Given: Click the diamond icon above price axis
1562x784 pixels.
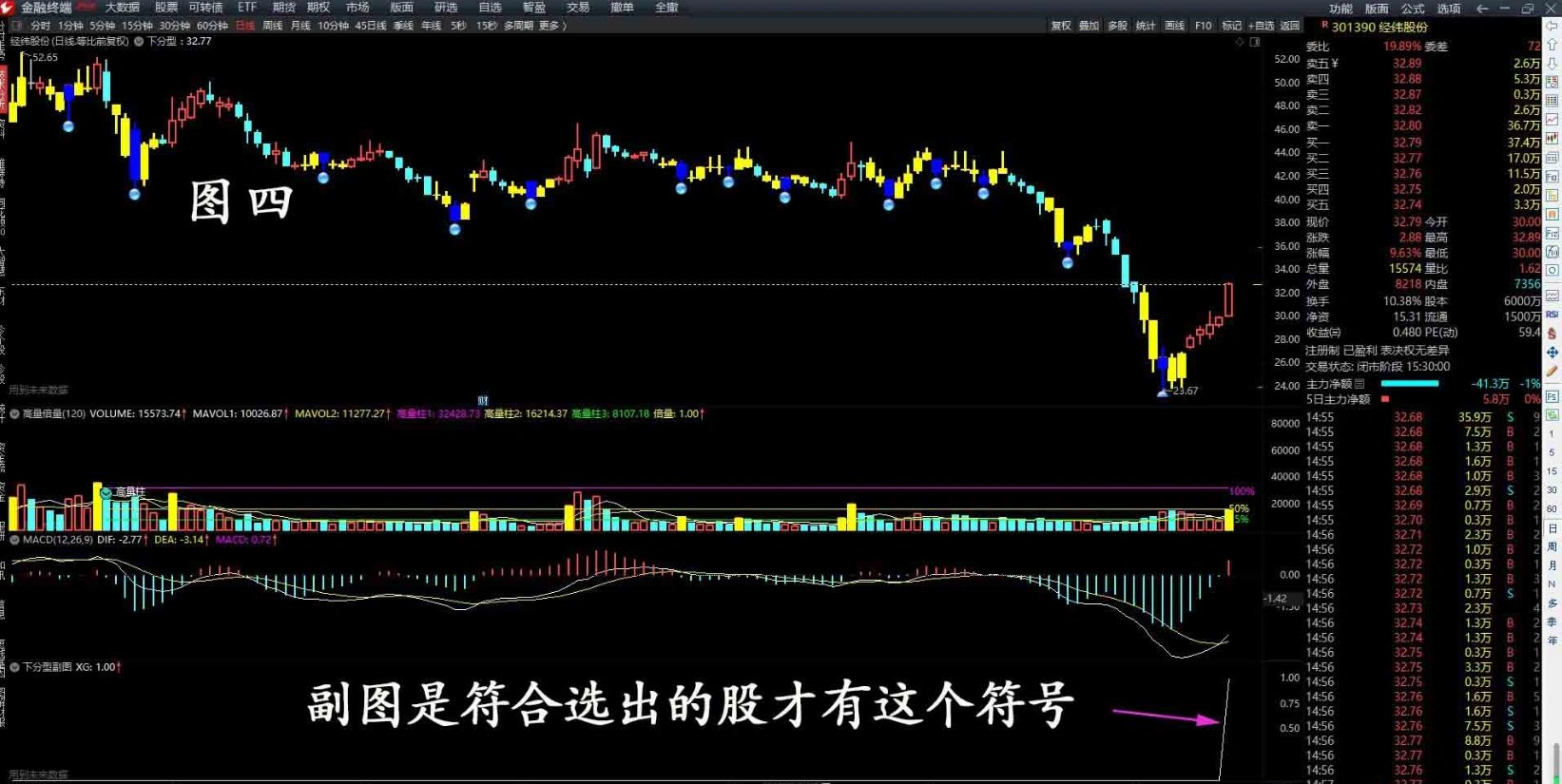Looking at the screenshot, I should pos(1240,42).
